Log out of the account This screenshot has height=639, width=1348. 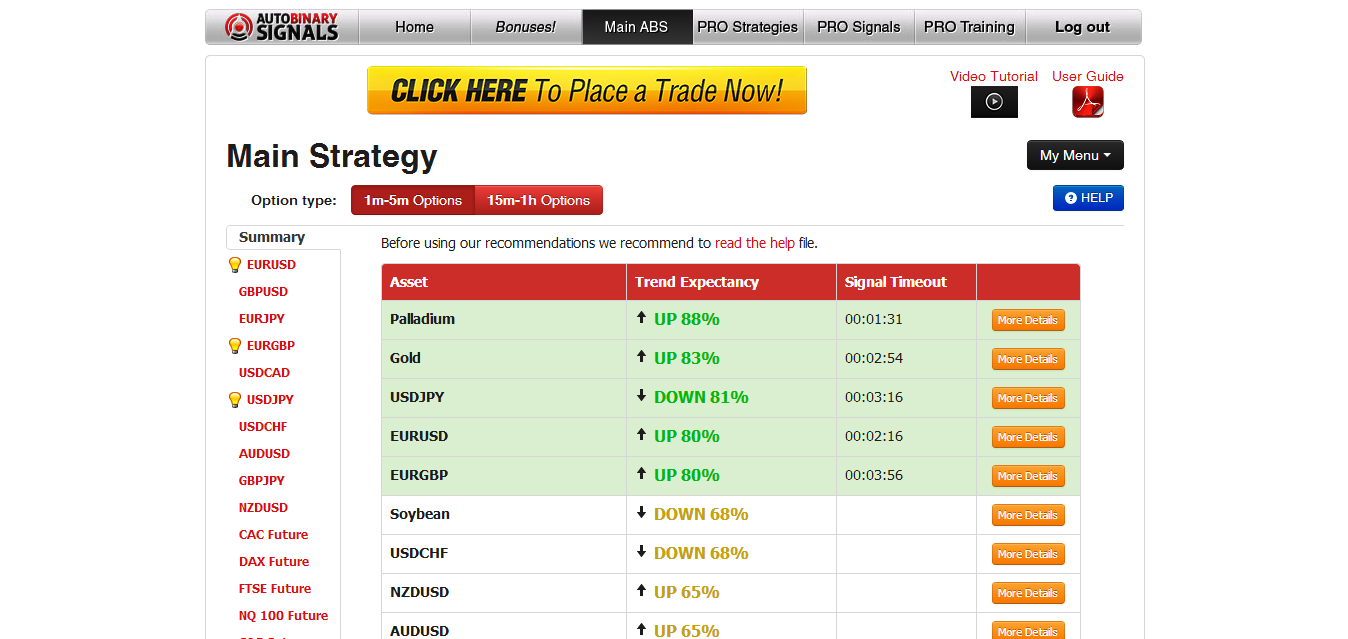[1083, 27]
